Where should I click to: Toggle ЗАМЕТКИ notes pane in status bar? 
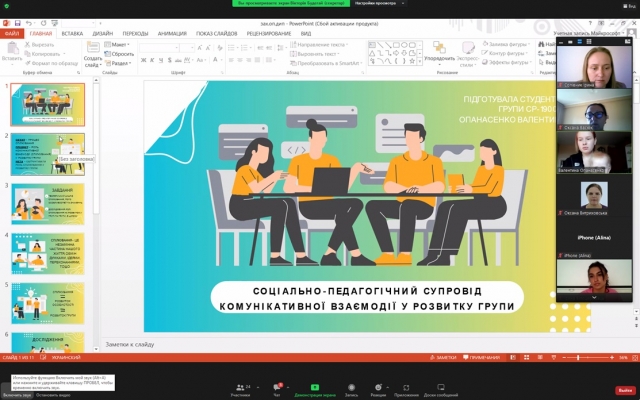[443, 358]
